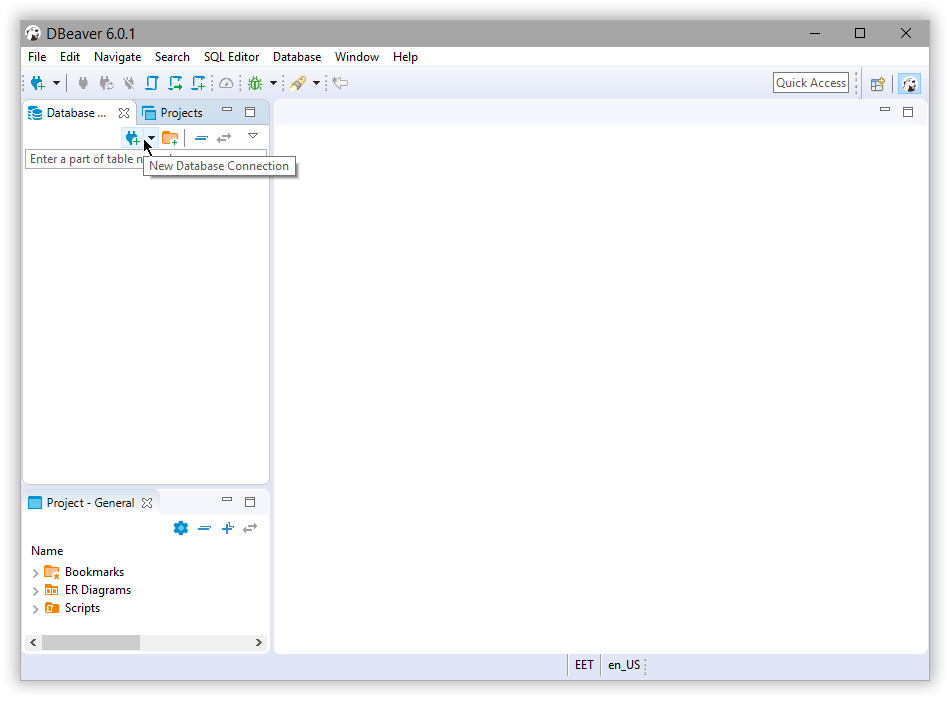
Task: Click the Project panel horizontal scrollbar
Action: click(x=90, y=643)
